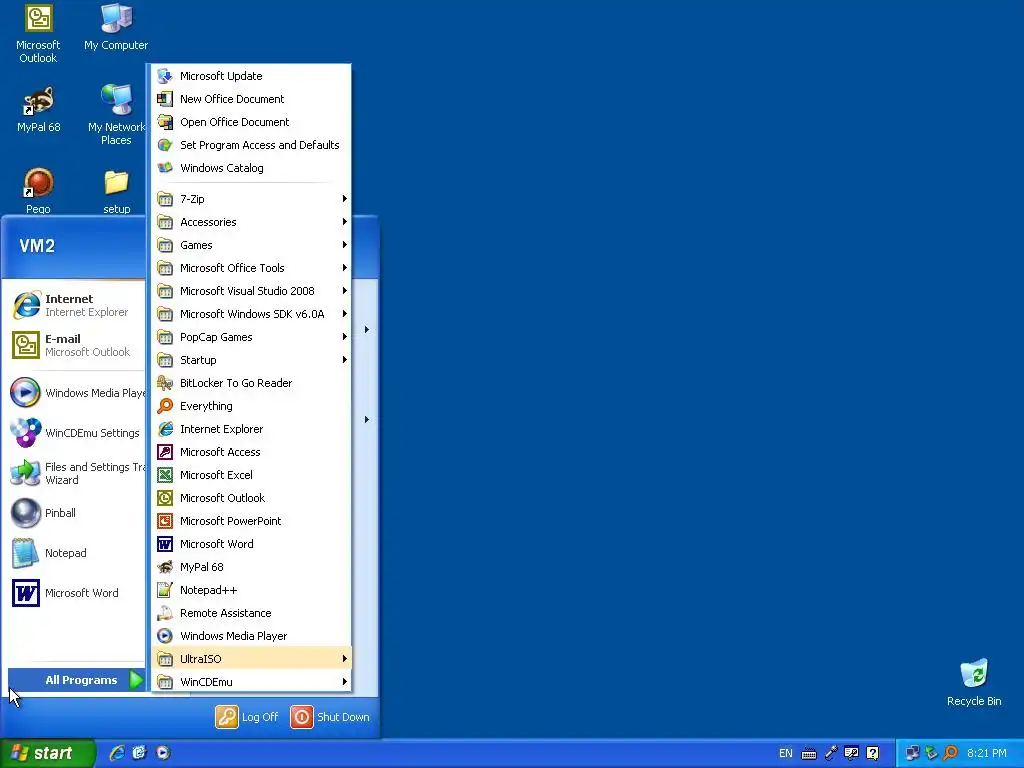The width and height of the screenshot is (1024, 768).
Task: Open the Games folder entry
Action: click(251, 245)
